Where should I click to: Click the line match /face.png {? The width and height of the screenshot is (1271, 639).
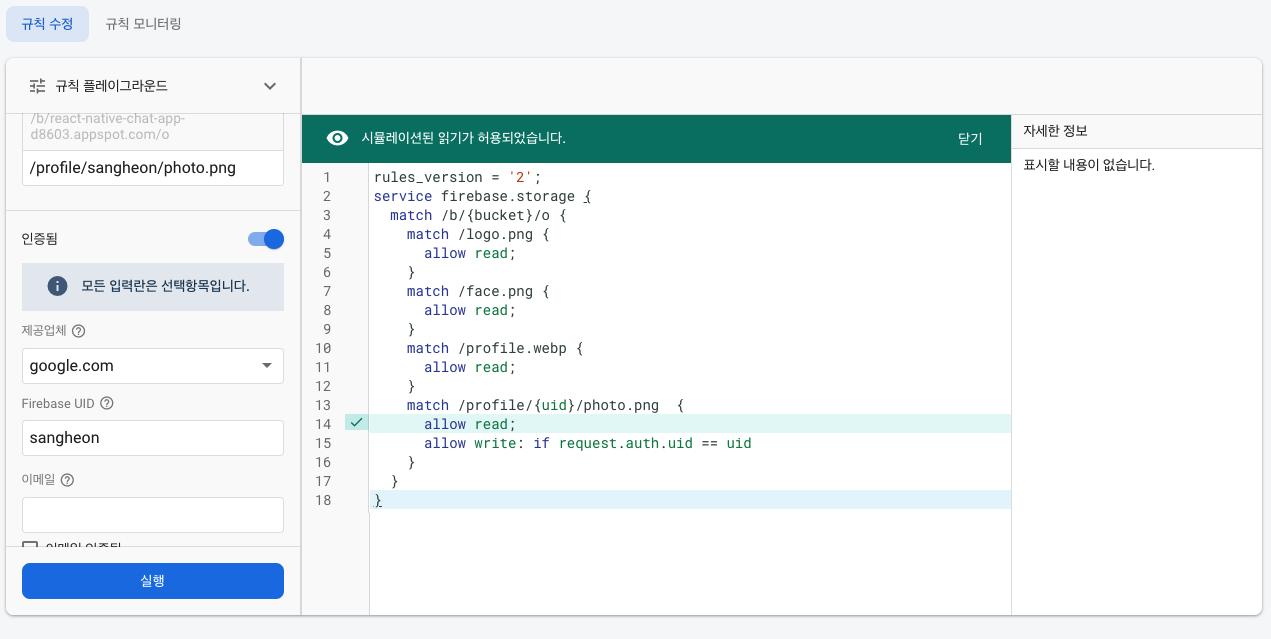coord(478,291)
